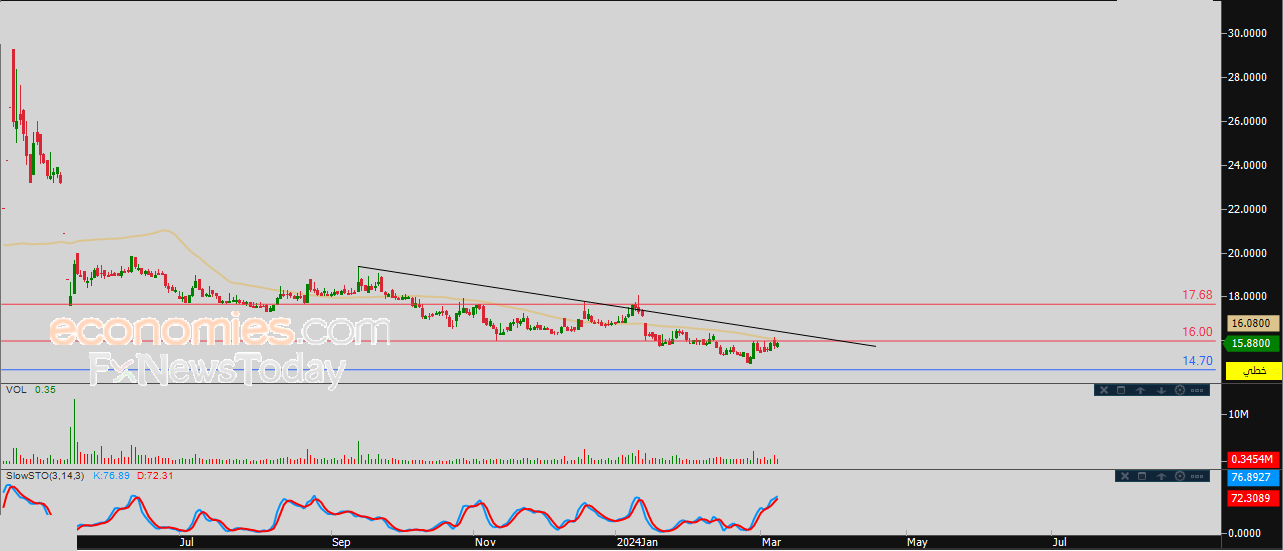
Task: Select the VOL indicator label
Action: 16,389
